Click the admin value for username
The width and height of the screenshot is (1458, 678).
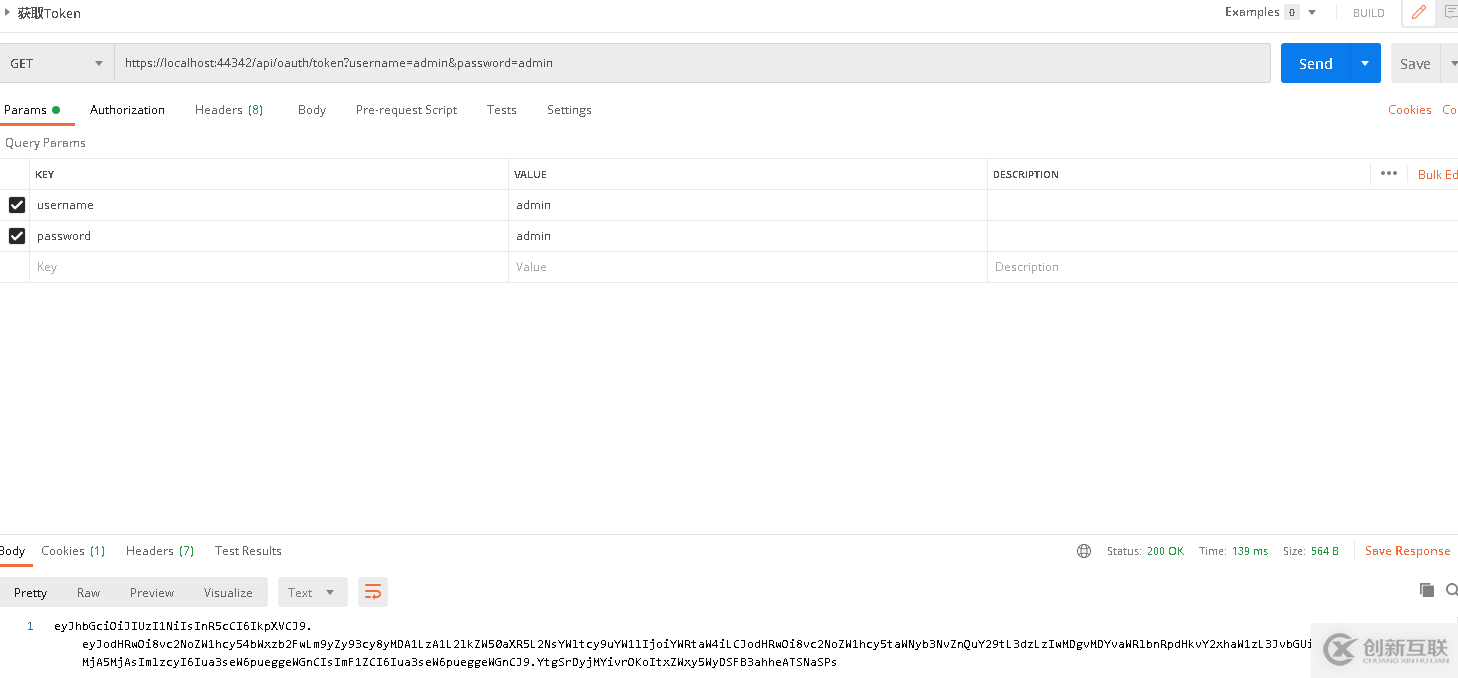(748, 205)
